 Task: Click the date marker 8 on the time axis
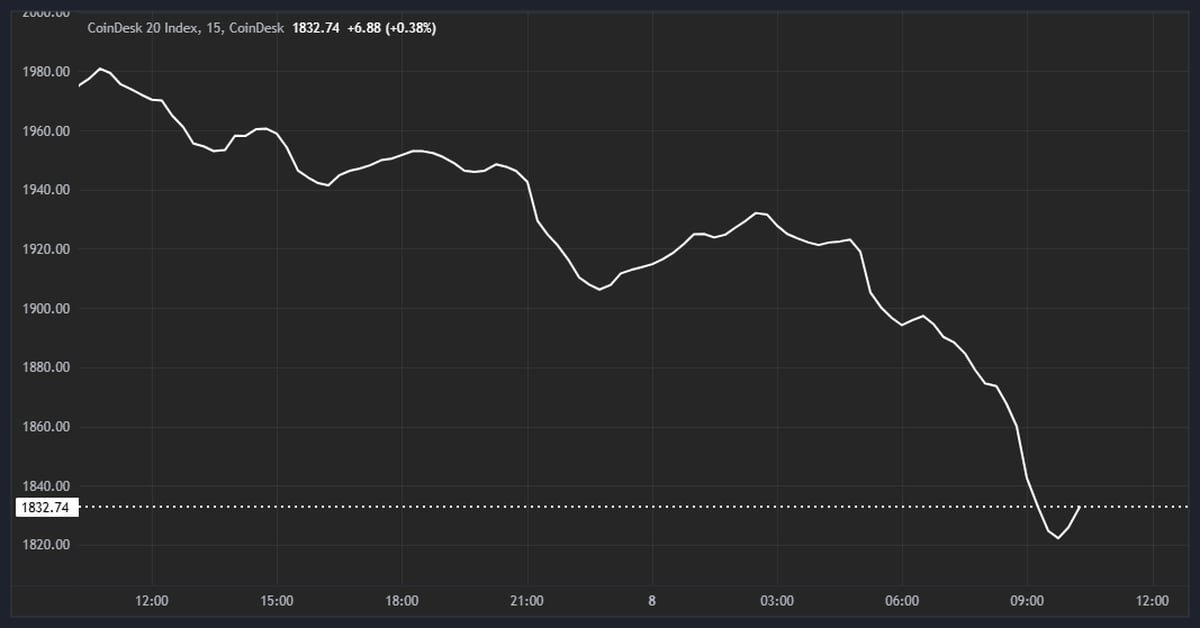pos(651,601)
